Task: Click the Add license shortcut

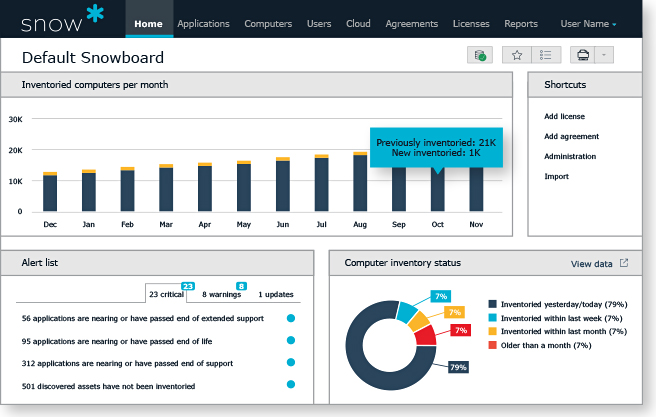Action: click(x=564, y=117)
